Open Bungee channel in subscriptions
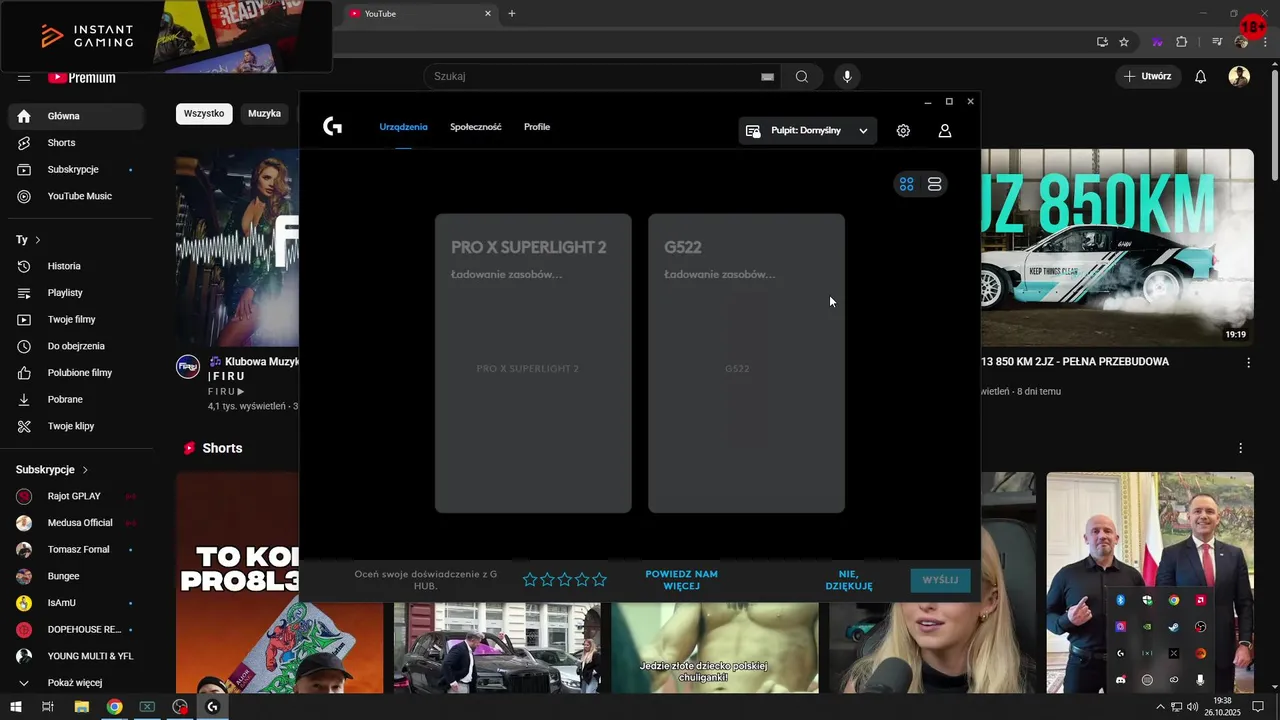The width and height of the screenshot is (1280, 720). [76, 576]
